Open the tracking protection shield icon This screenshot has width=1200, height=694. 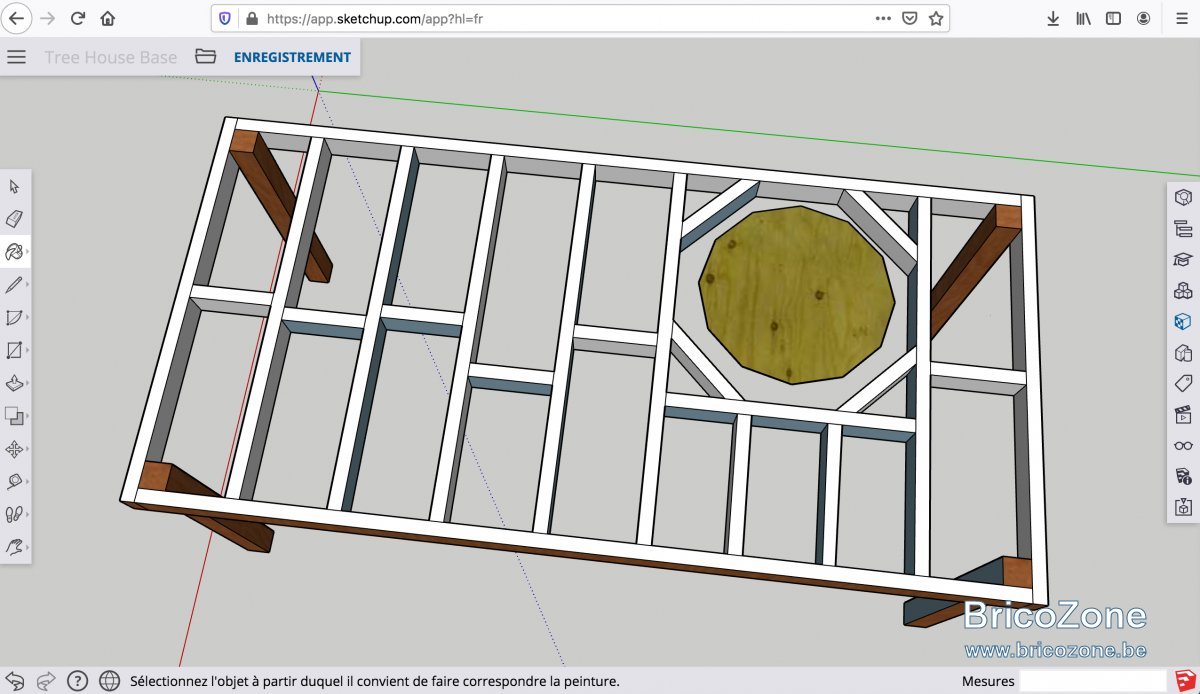pyautogui.click(x=225, y=18)
